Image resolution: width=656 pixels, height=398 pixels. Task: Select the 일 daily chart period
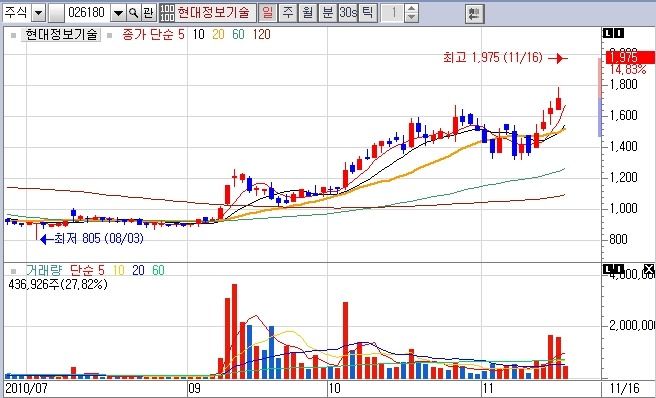click(x=267, y=13)
